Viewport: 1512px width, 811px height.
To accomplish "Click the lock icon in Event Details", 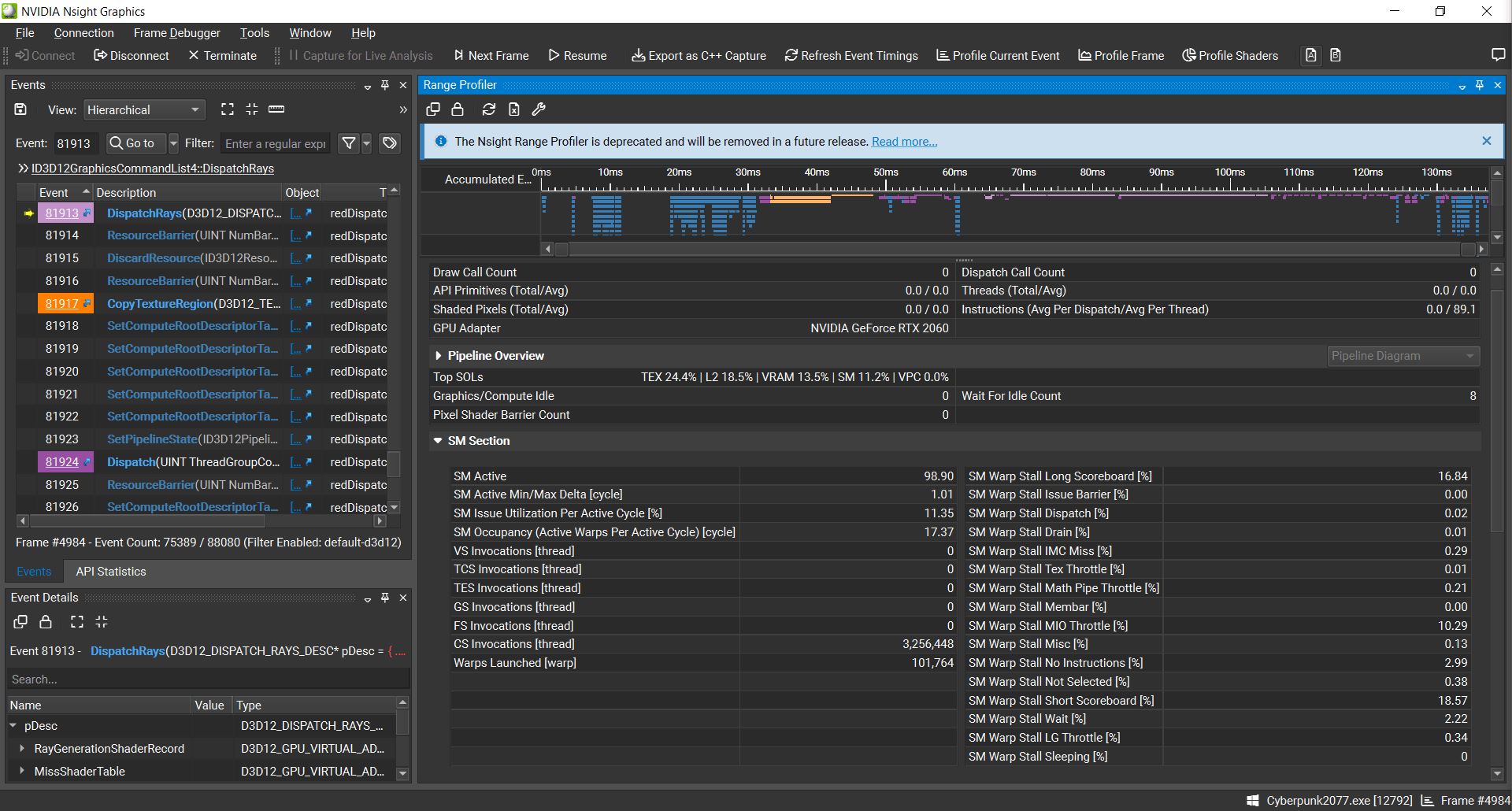I will pyautogui.click(x=46, y=622).
